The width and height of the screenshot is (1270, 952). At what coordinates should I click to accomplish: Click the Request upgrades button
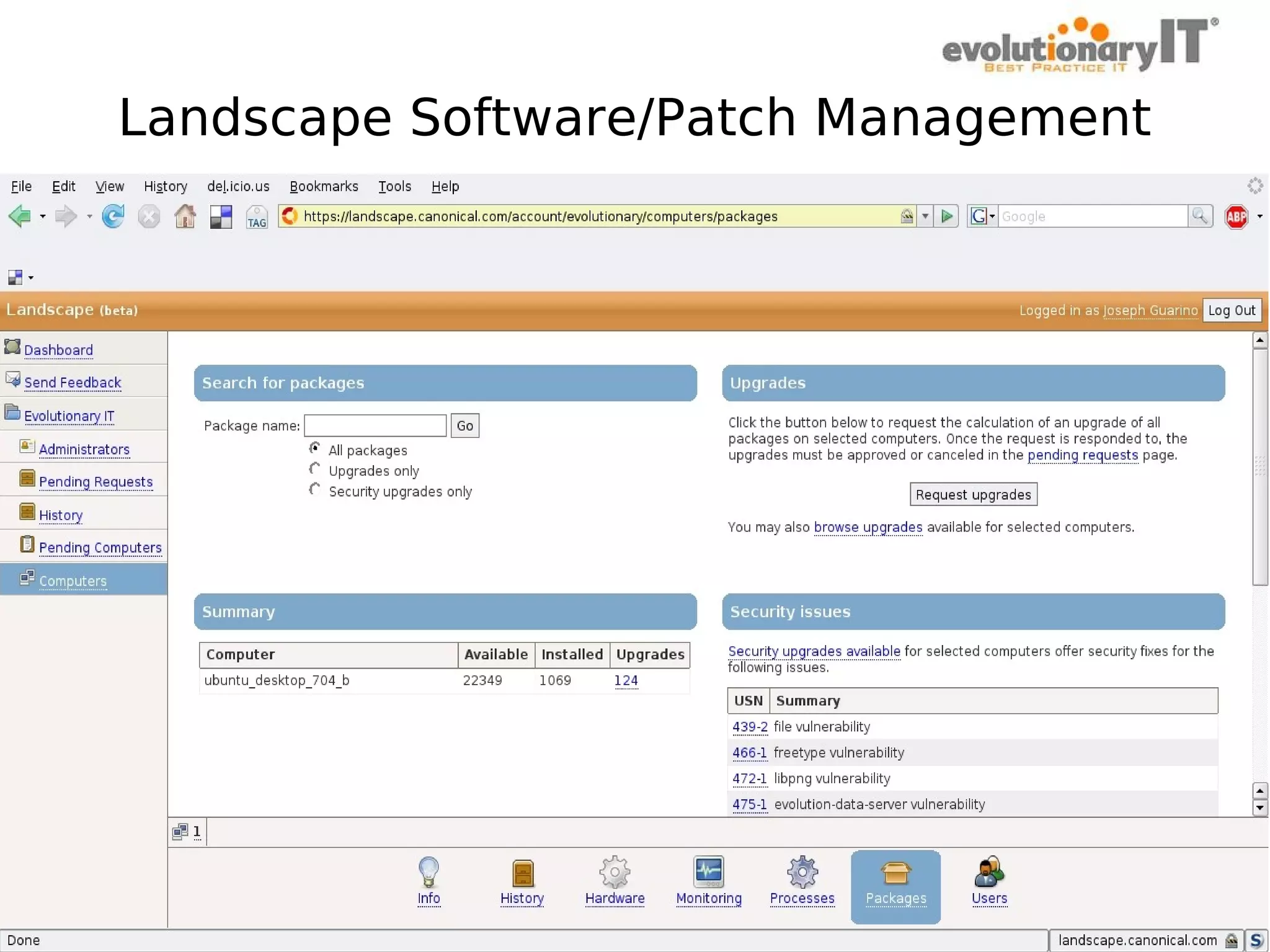[x=973, y=494]
